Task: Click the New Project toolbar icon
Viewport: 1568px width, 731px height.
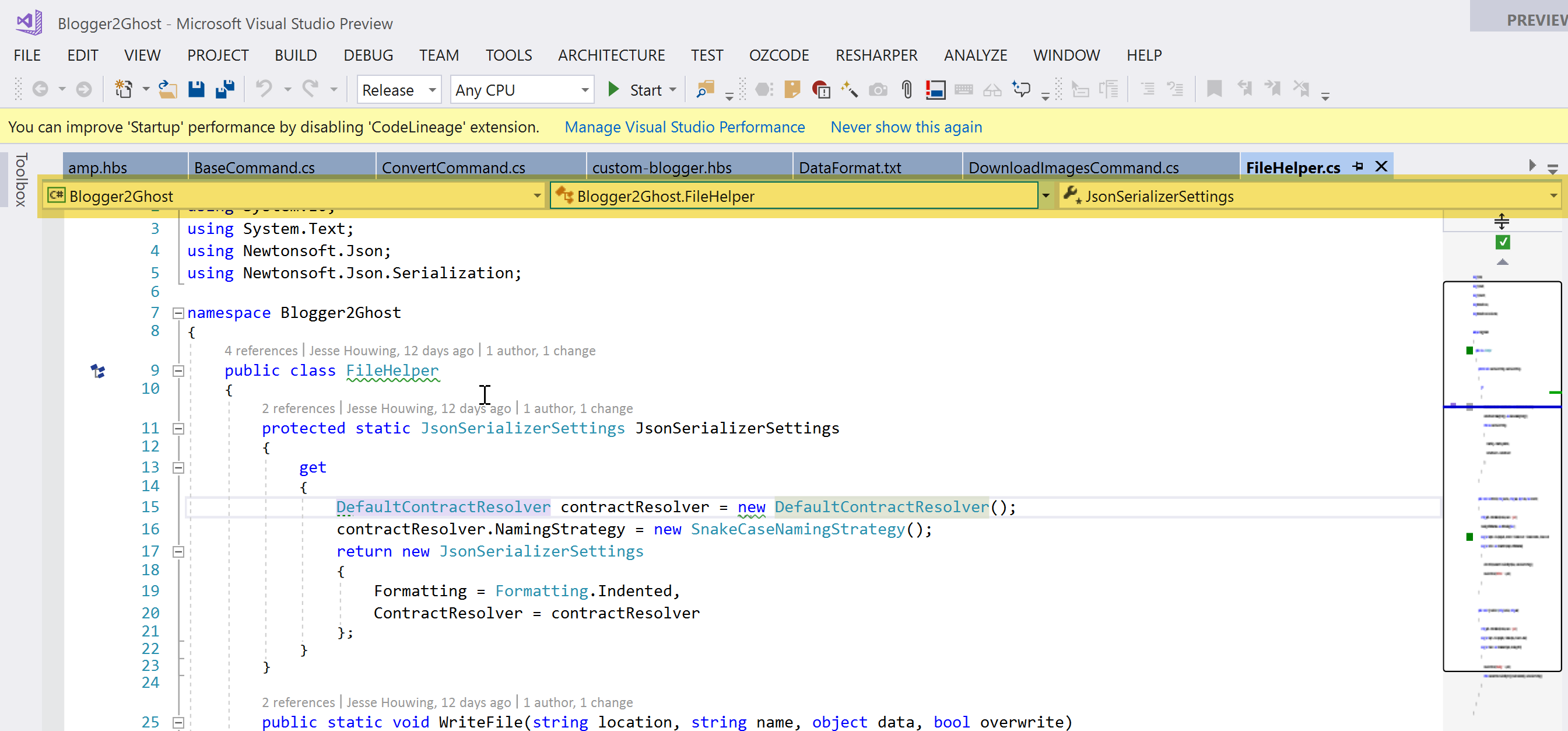Action: pyautogui.click(x=124, y=89)
